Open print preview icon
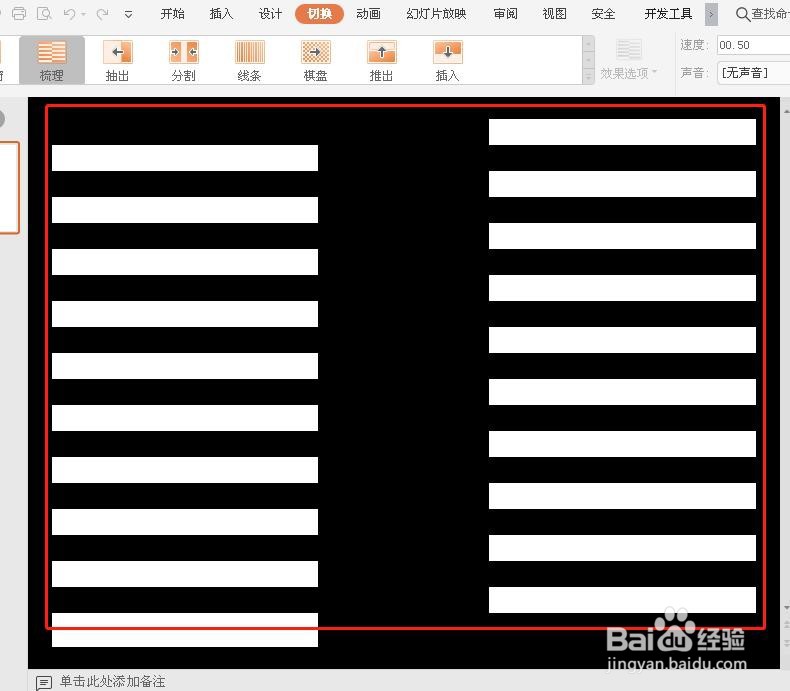The image size is (790, 691). [x=44, y=14]
